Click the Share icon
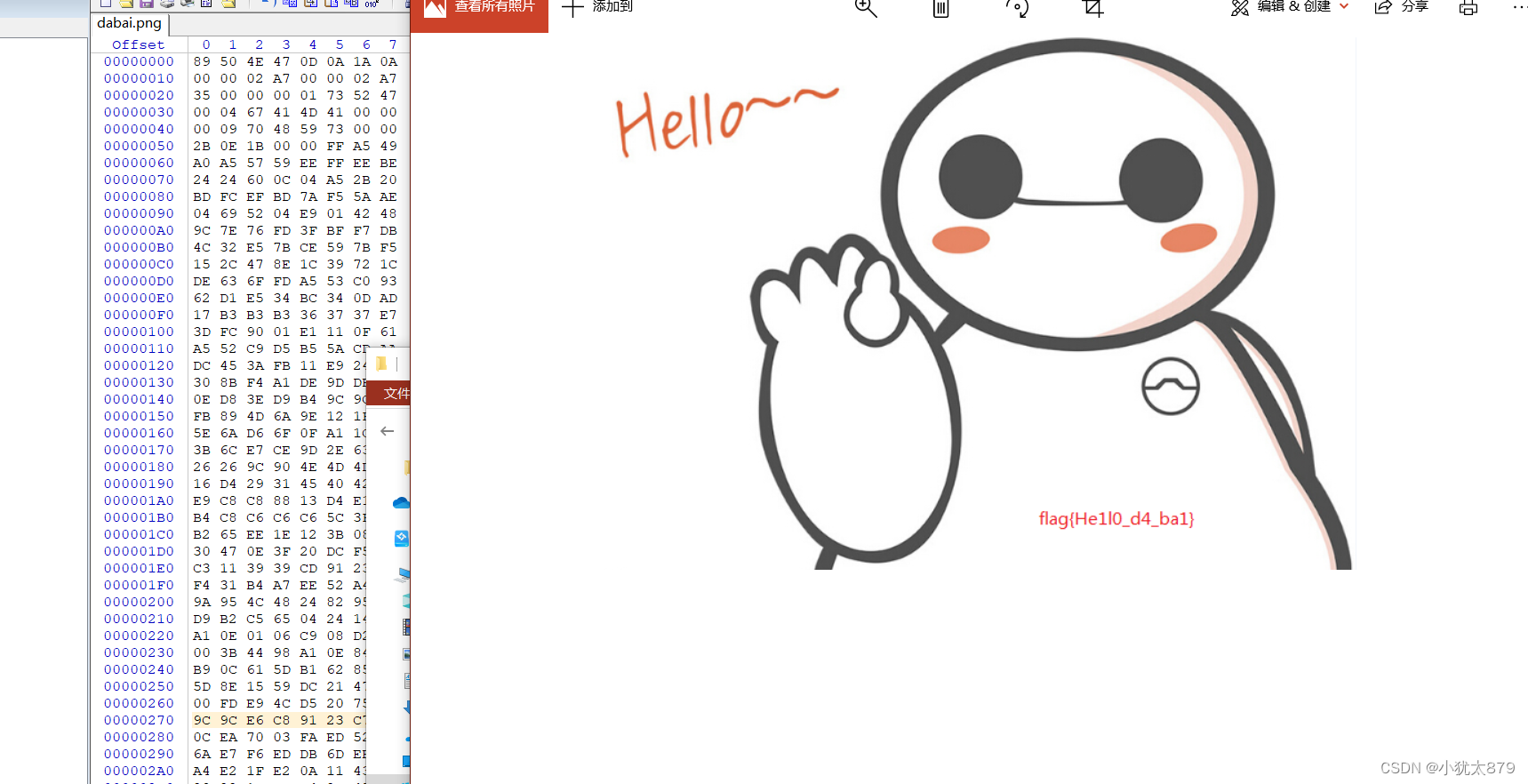The height and width of the screenshot is (784, 1528). click(1383, 7)
